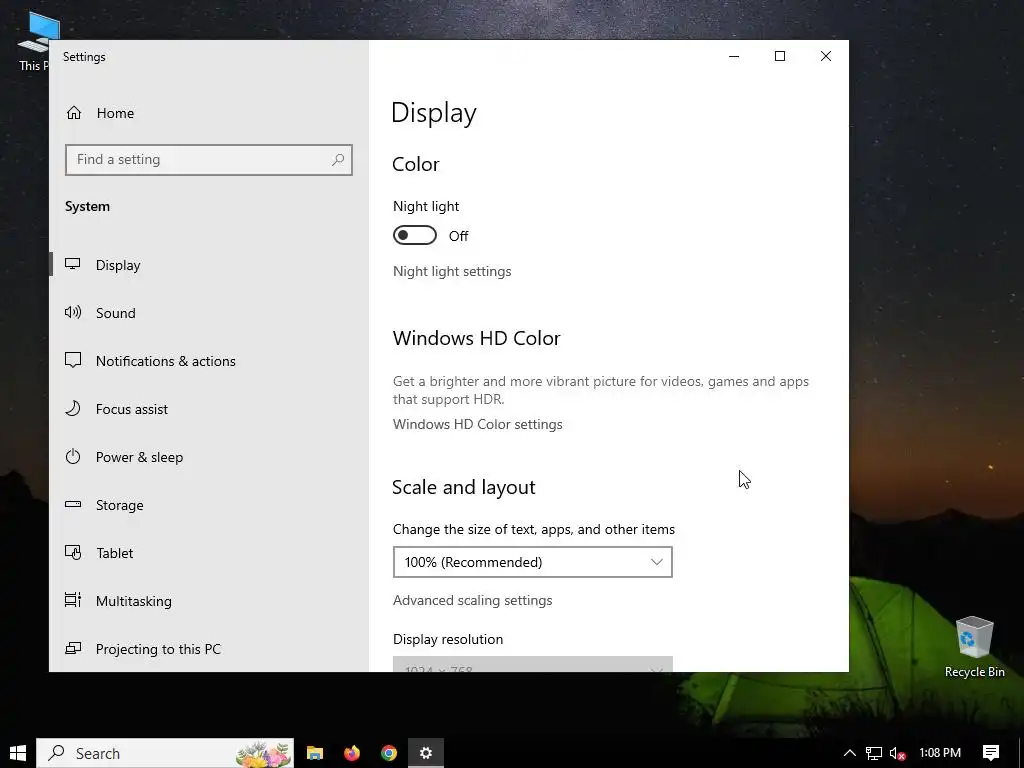The image size is (1024, 768).
Task: Click the Settings gear taskbar icon
Action: [x=426, y=753]
